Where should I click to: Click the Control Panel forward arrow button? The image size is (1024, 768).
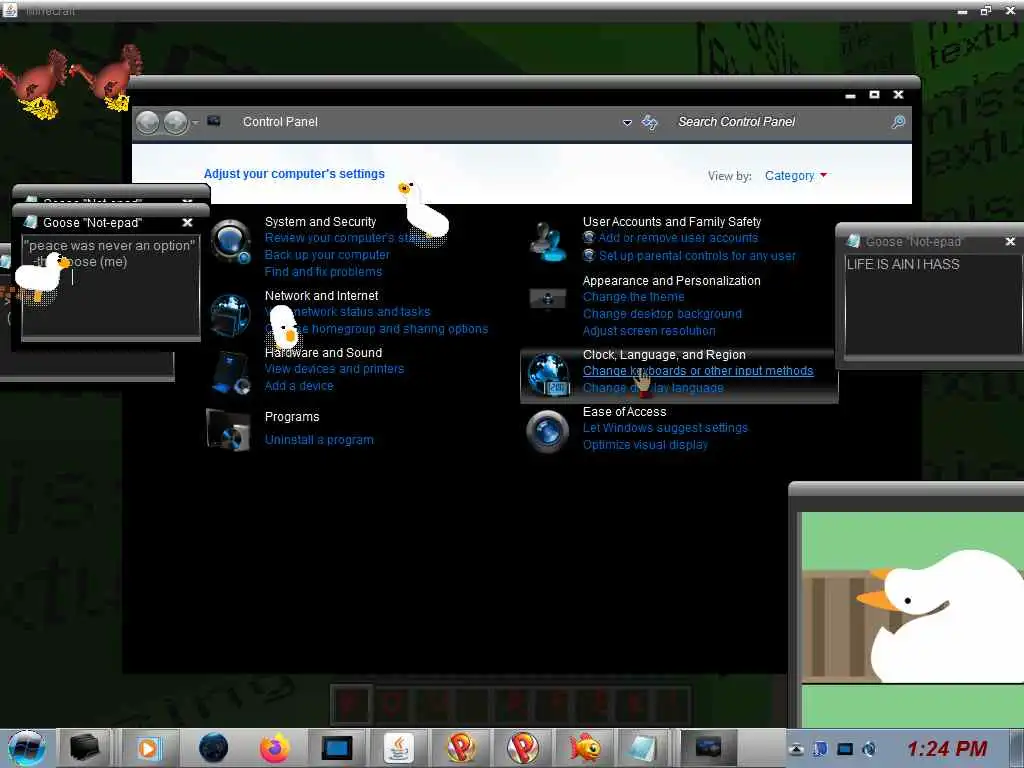coord(176,122)
